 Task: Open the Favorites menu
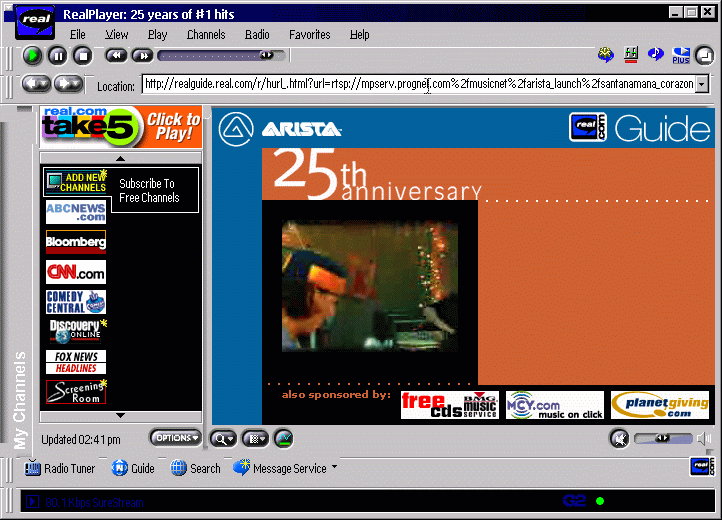coord(309,35)
